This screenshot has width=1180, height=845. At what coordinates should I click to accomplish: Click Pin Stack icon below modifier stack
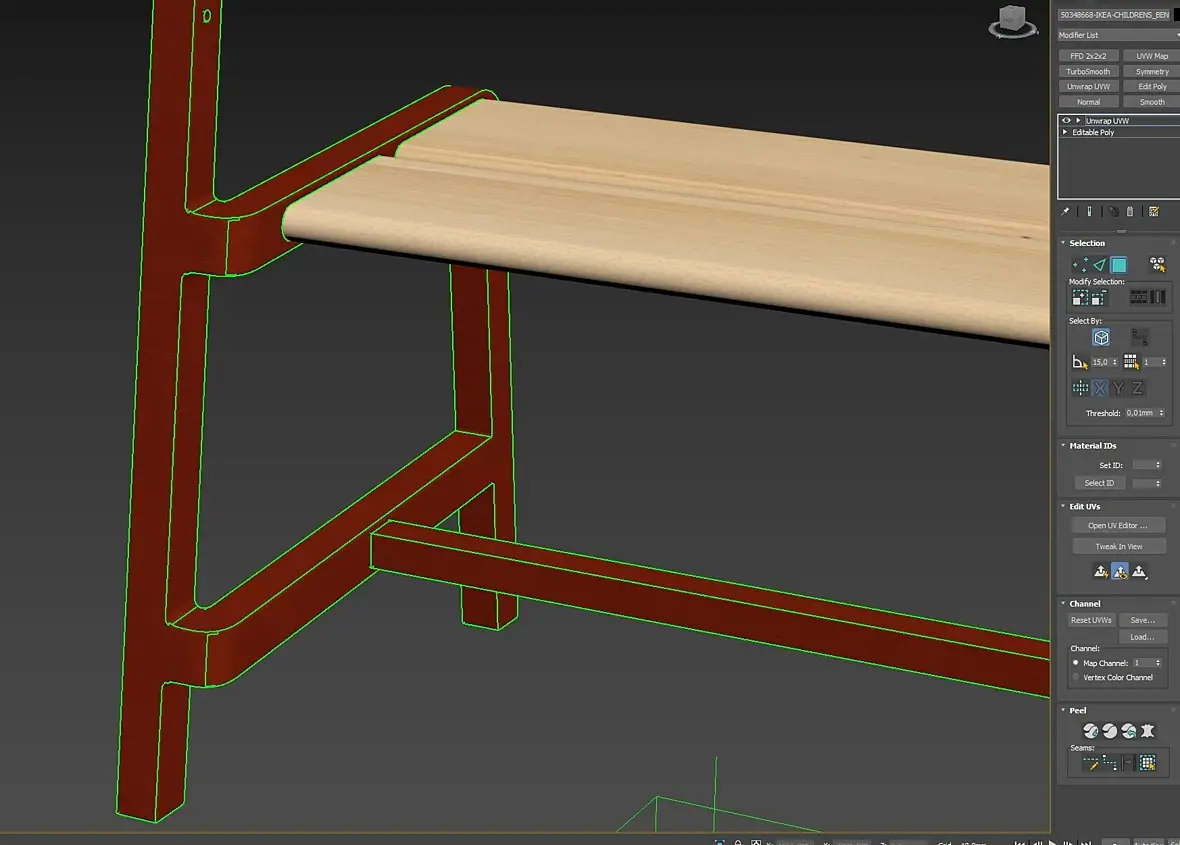pos(1066,211)
